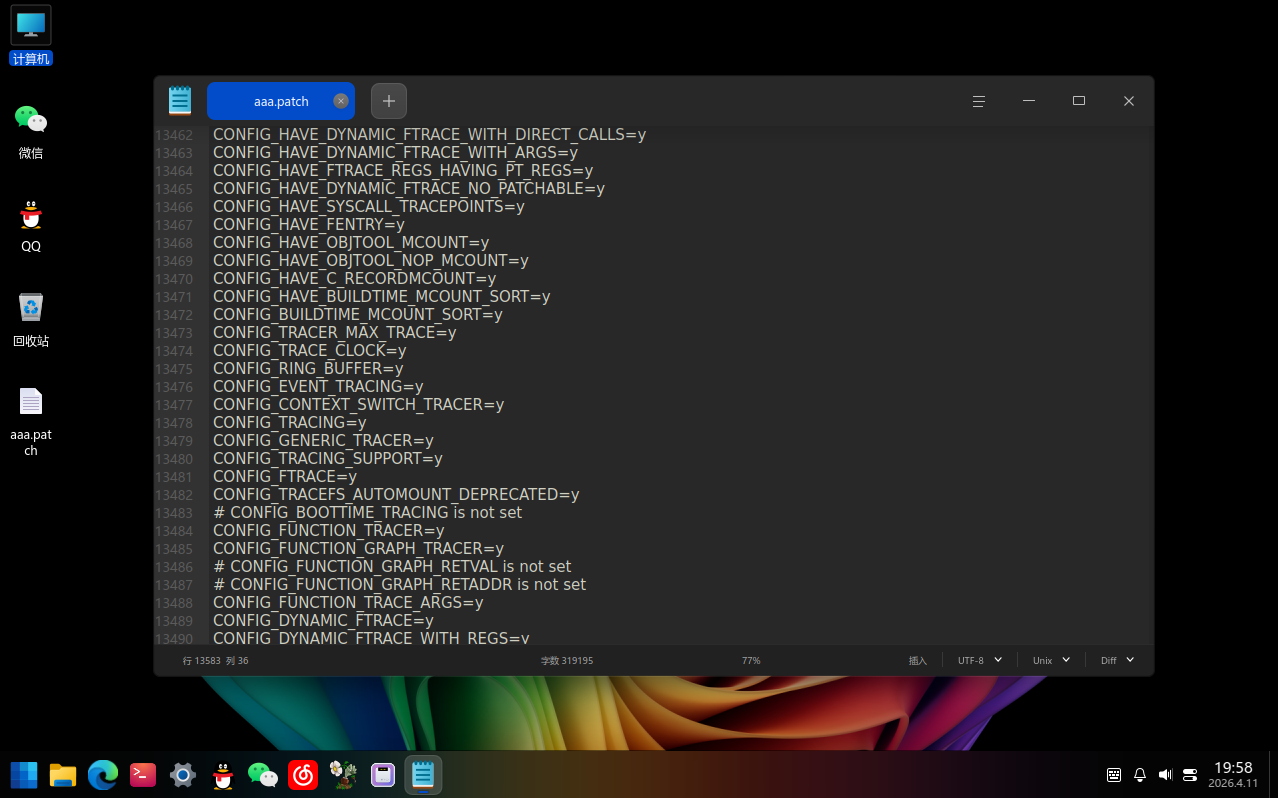Click line CONFIG_FTRACE=y in the editor
1278x798 pixels.
pos(285,477)
